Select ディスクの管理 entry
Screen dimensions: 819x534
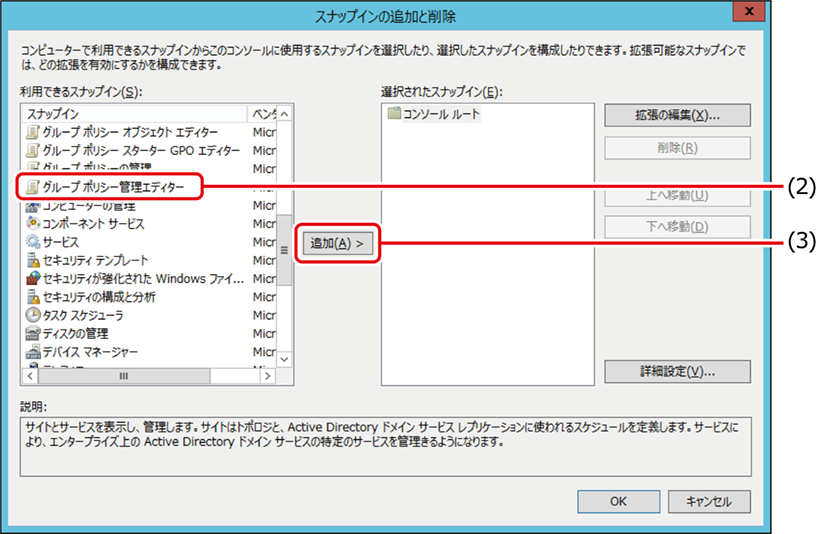coord(75,333)
